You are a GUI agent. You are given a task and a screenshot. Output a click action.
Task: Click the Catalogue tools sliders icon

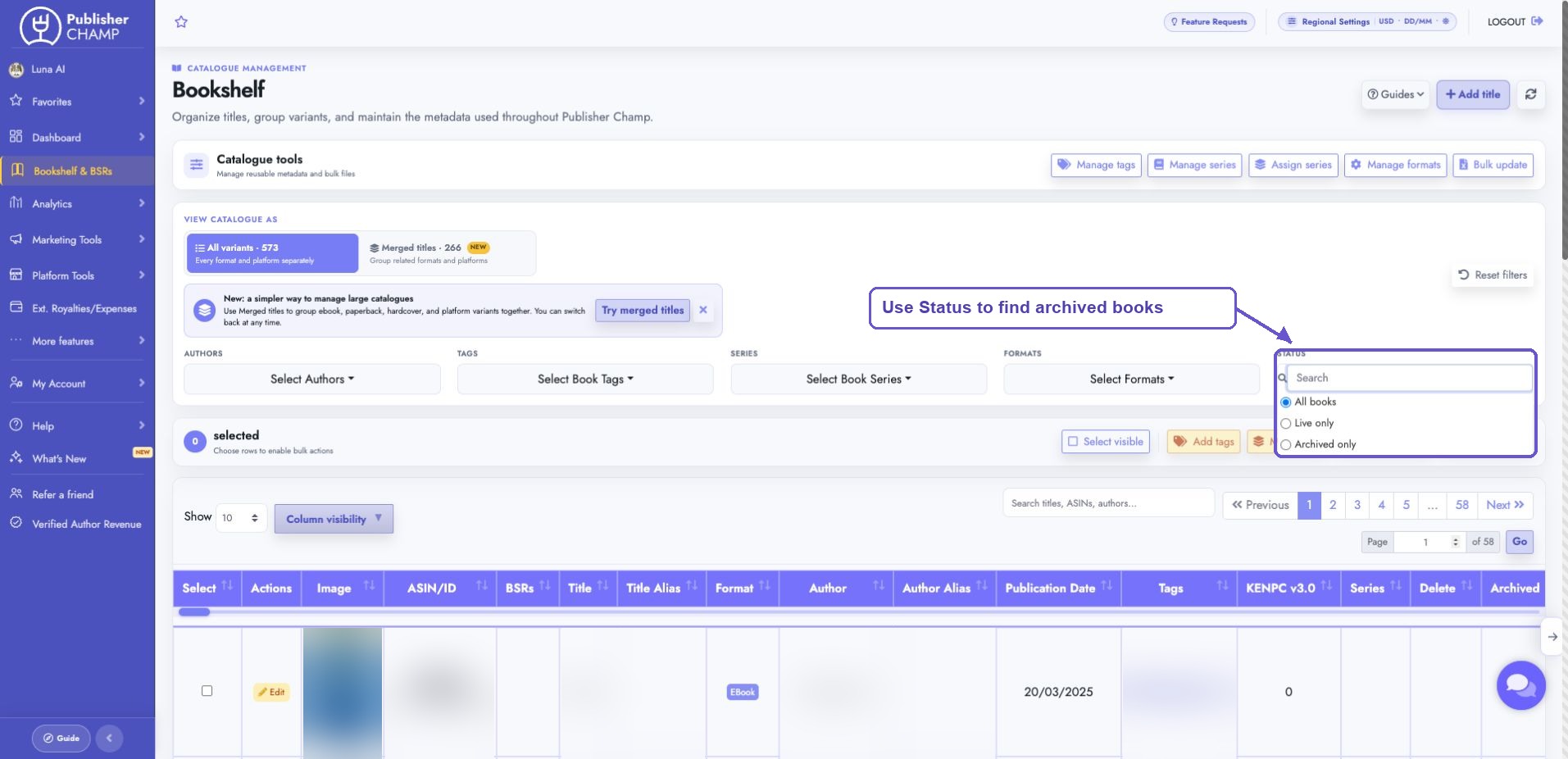point(197,165)
